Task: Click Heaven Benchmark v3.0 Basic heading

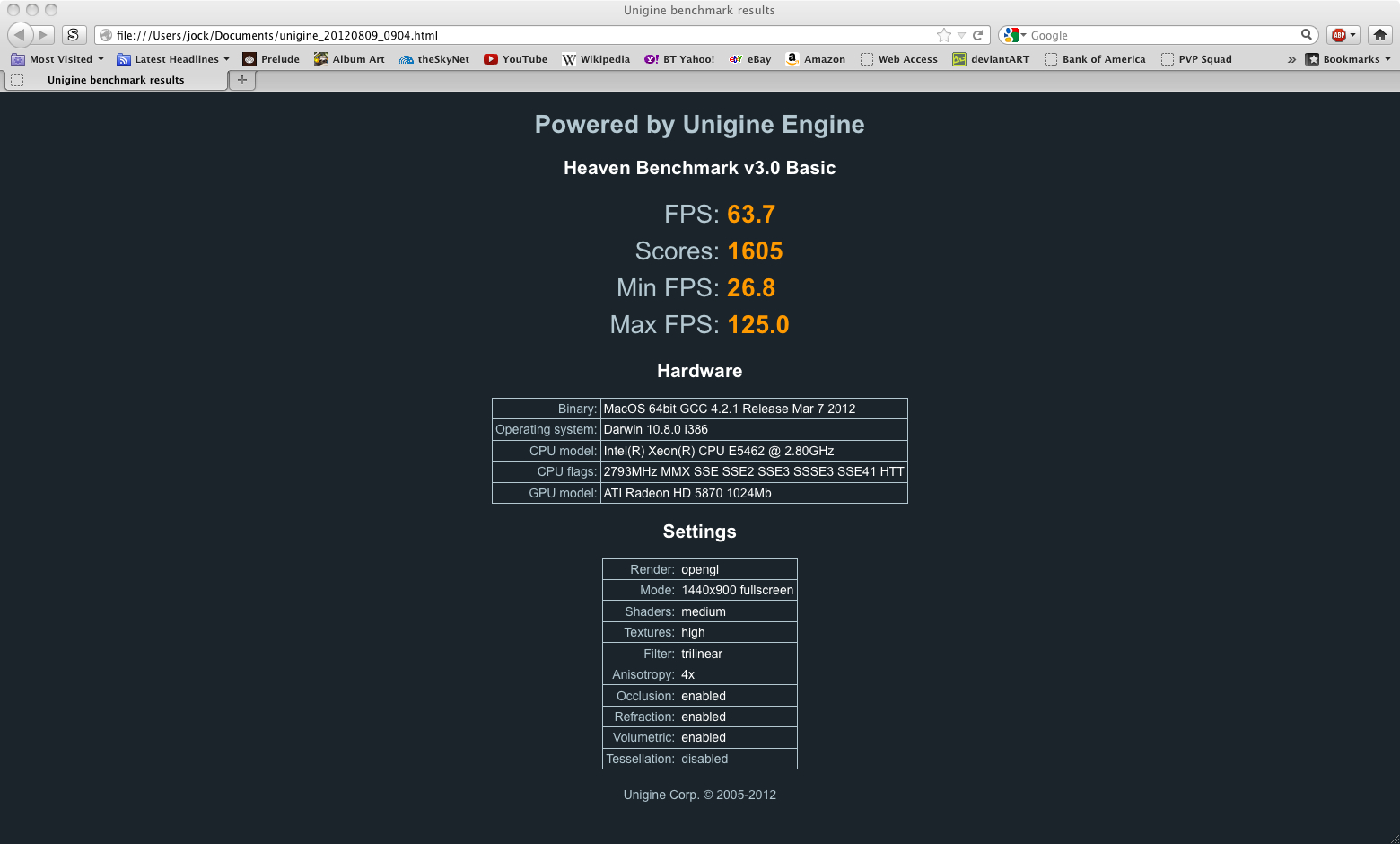Action: pos(700,168)
